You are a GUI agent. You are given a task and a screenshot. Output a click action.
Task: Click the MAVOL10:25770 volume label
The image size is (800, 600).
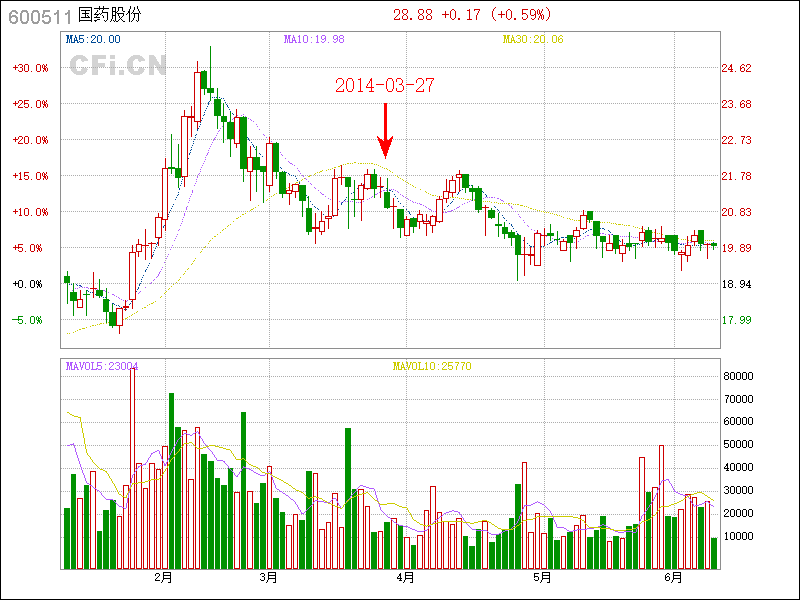(x=432, y=366)
